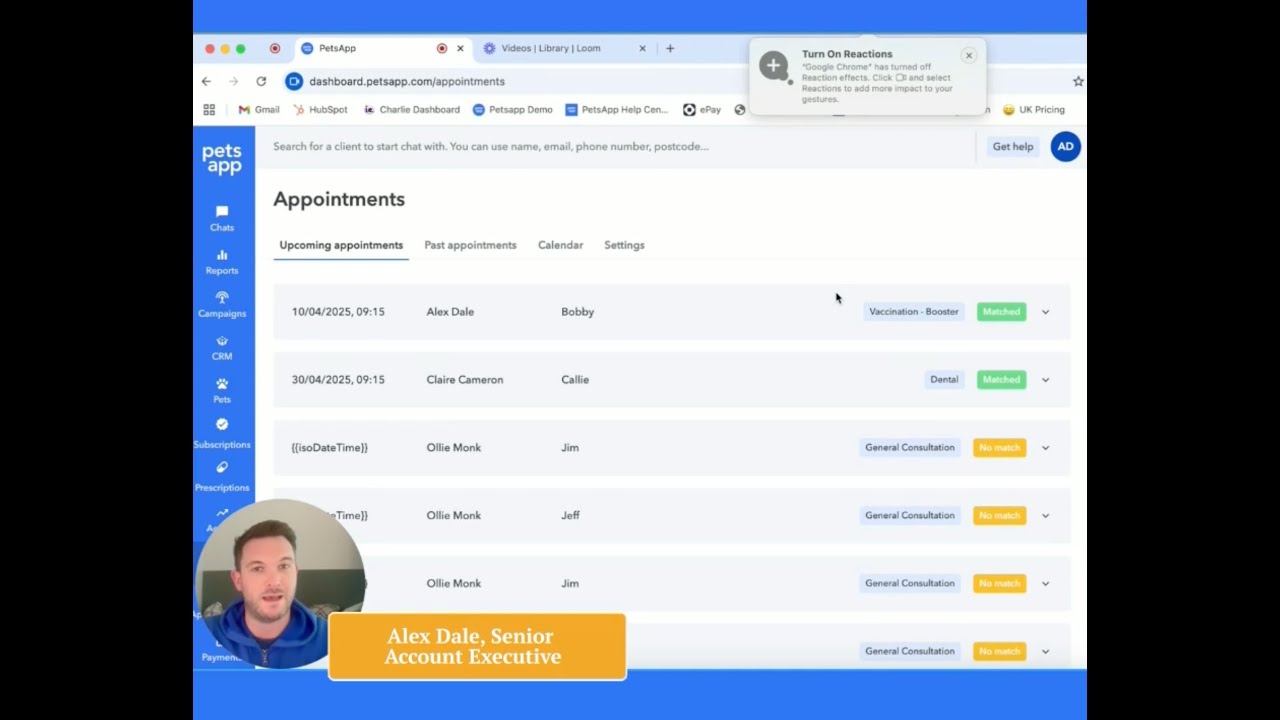Click Matched badge on Alex Dale row
The width and height of the screenshot is (1280, 720).
pos(1001,312)
